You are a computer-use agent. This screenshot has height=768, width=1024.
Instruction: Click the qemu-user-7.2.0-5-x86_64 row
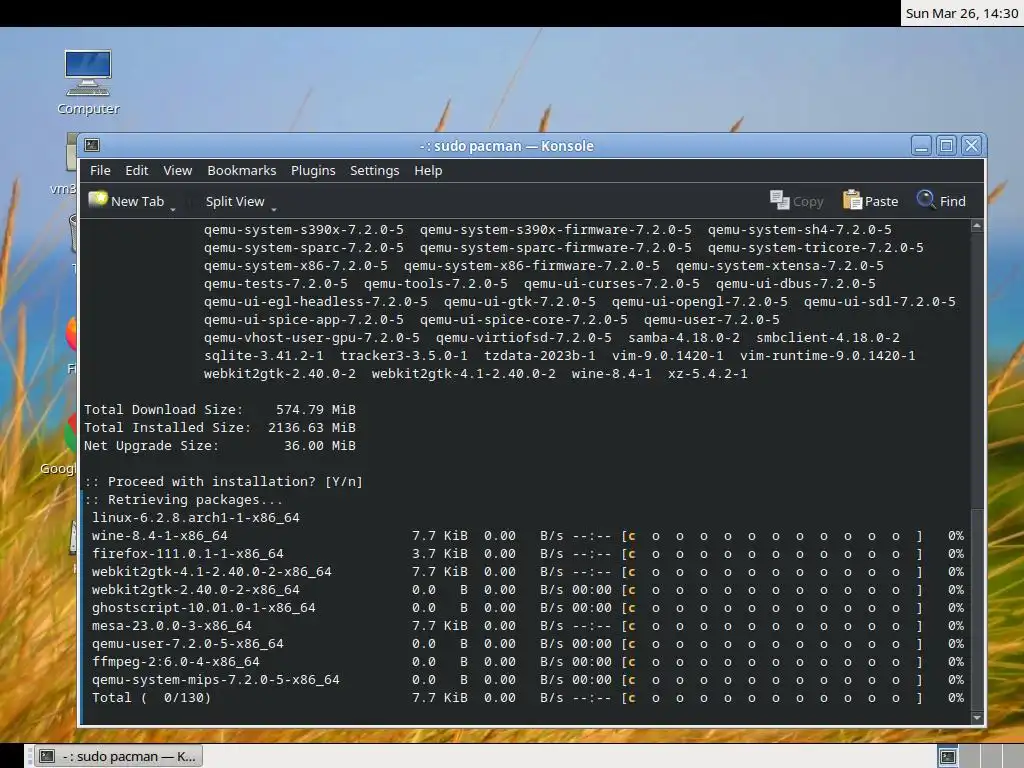pyautogui.click(x=528, y=644)
